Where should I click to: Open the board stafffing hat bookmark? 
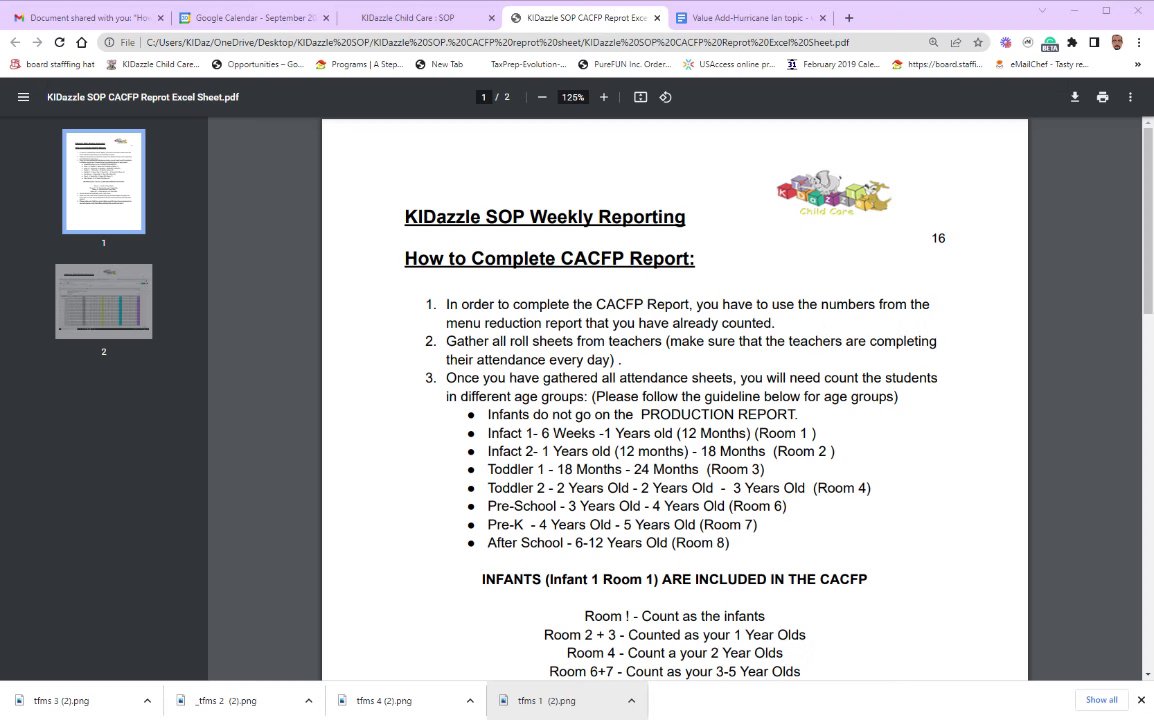(x=52, y=65)
